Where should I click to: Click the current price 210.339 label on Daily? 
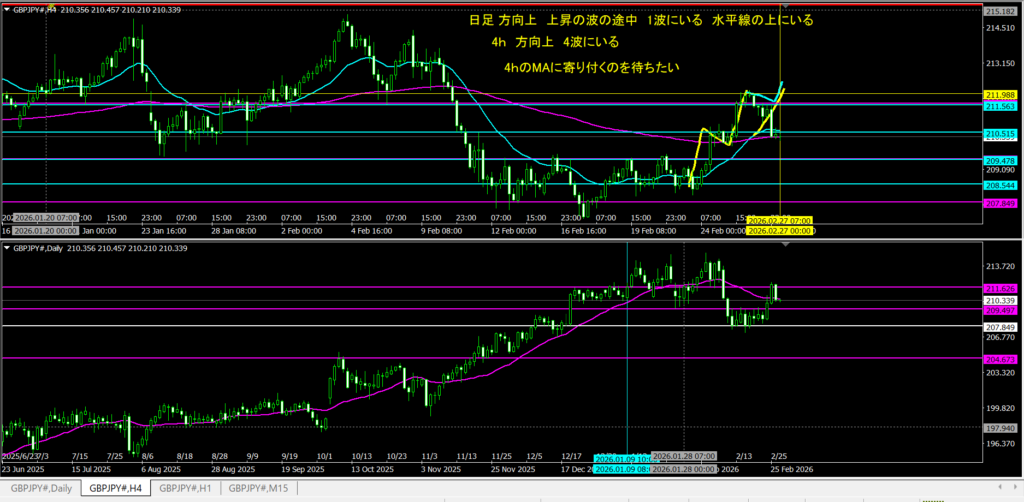click(1001, 300)
